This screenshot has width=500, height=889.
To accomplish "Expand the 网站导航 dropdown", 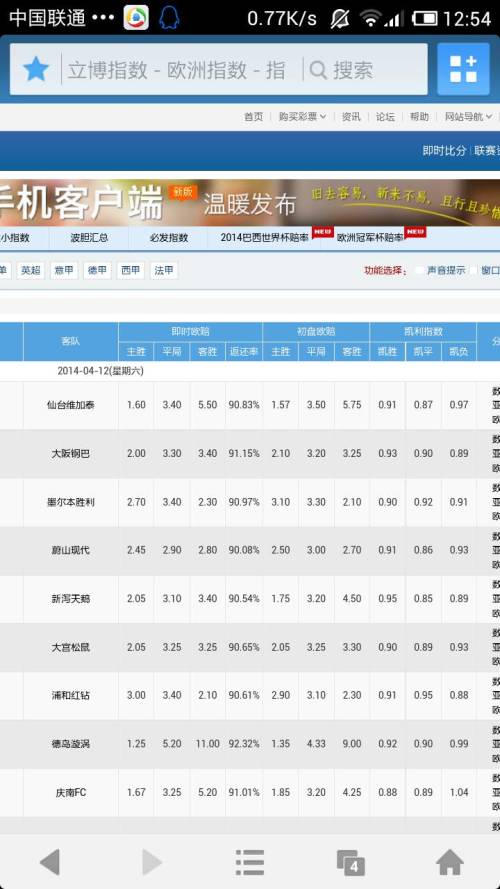I will pos(468,117).
